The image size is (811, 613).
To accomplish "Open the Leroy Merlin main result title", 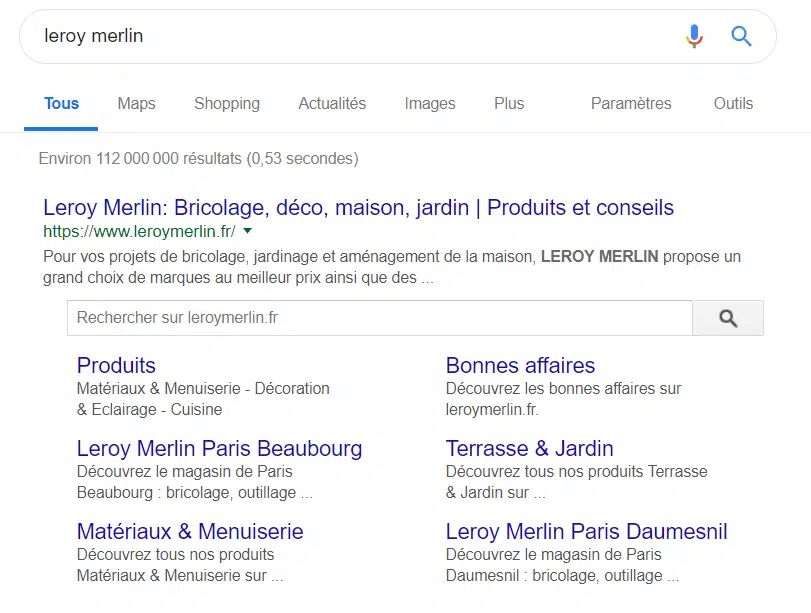I will click(x=358, y=208).
